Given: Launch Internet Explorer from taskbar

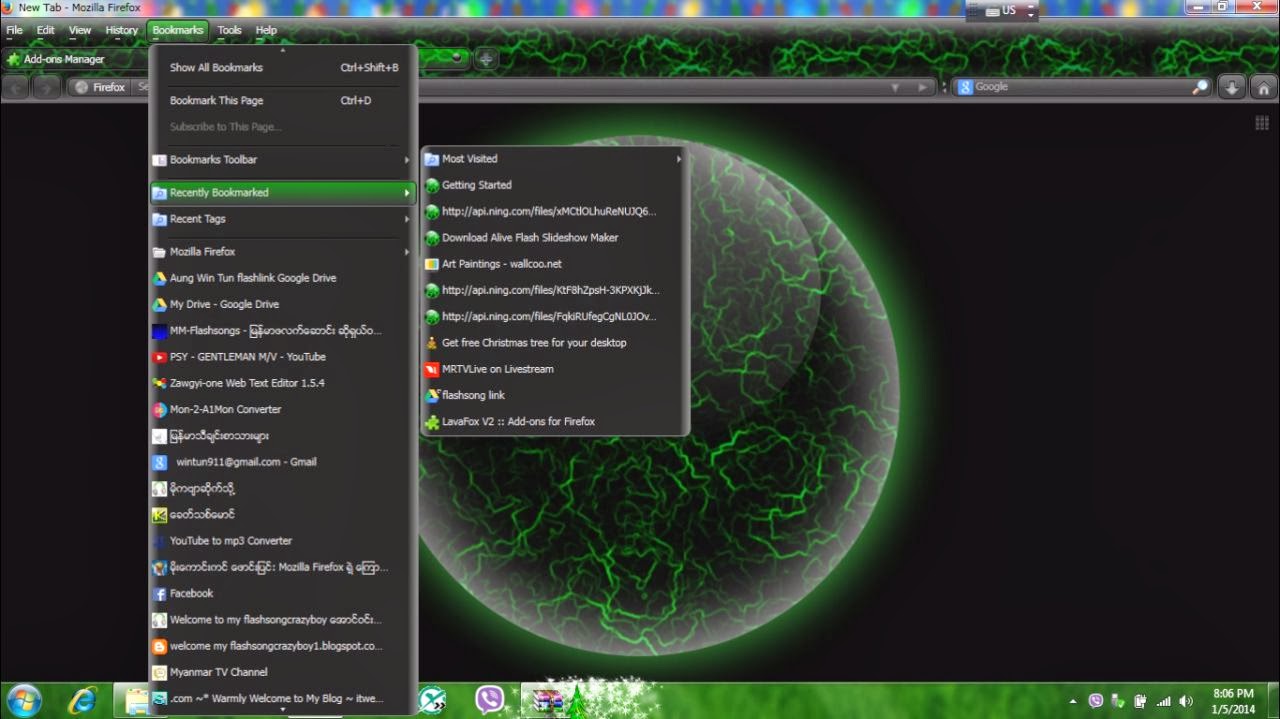Looking at the screenshot, I should pyautogui.click(x=81, y=699).
